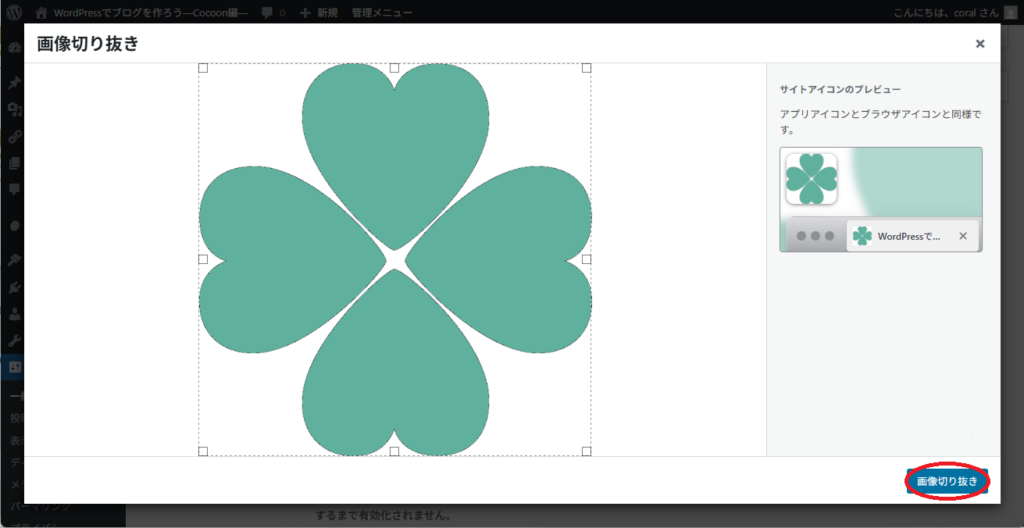Click the browser tab favicon preview
Viewport: 1024px width, 528px height.
(x=861, y=236)
